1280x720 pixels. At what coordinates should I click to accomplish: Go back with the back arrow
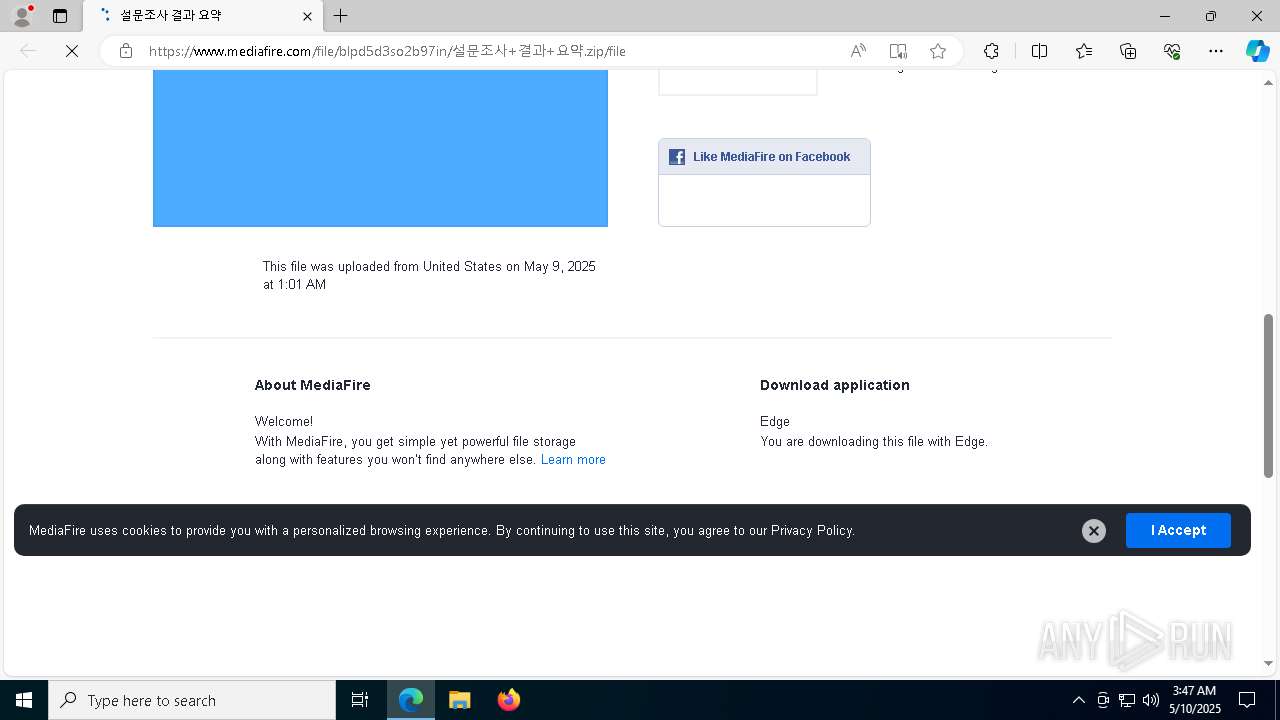[x=28, y=51]
